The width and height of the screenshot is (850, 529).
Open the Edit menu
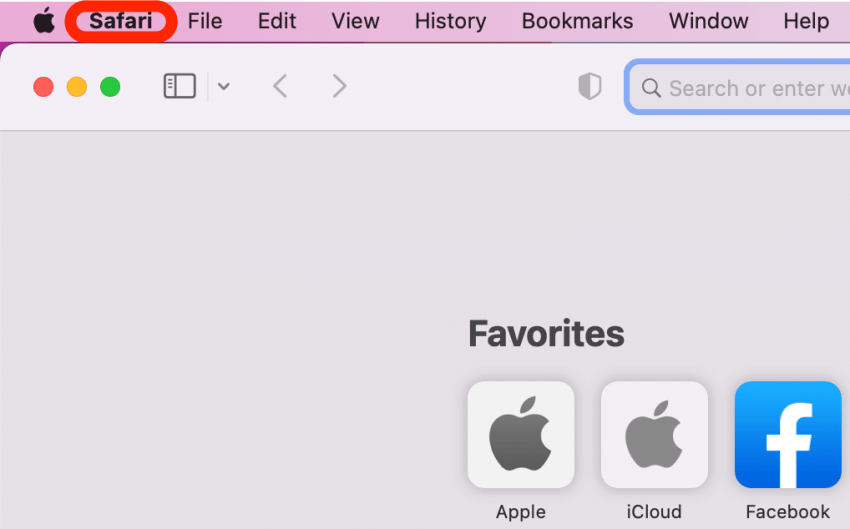tap(277, 21)
